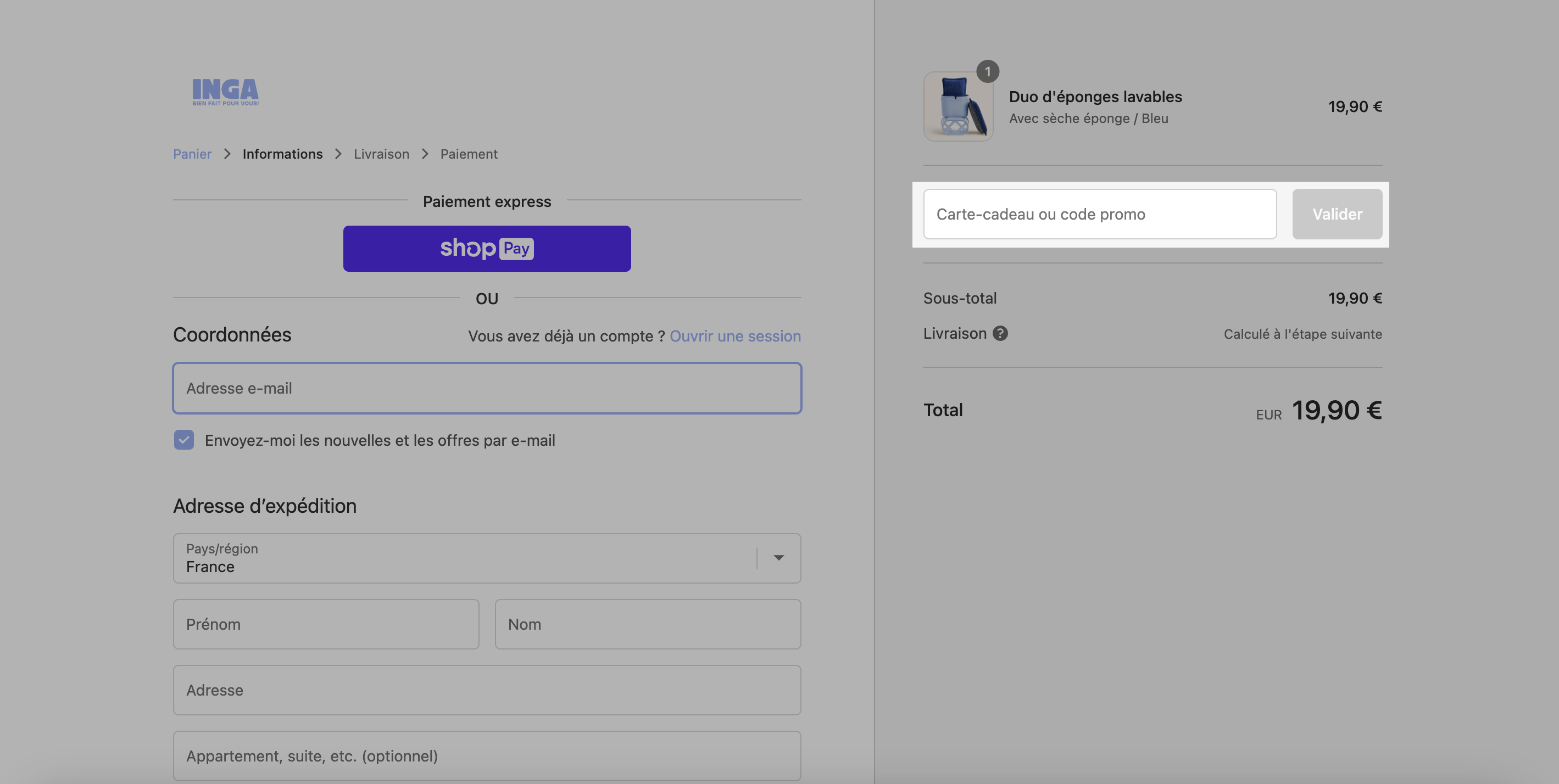Viewport: 1559px width, 784px height.
Task: Click the Ouvrir une session link
Action: click(734, 336)
